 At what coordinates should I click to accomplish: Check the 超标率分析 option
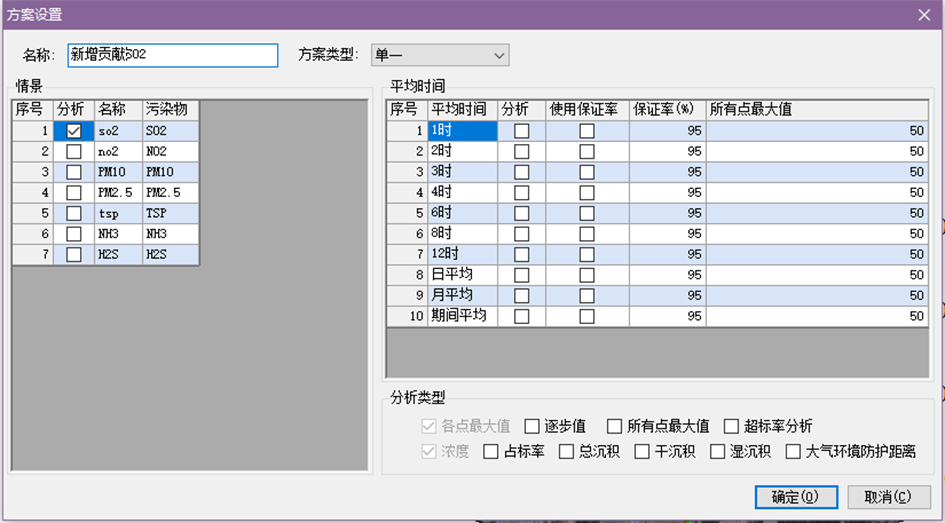pyautogui.click(x=732, y=426)
